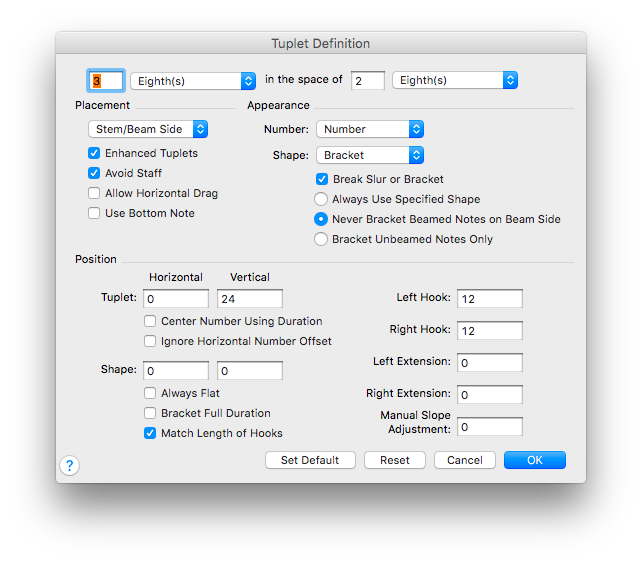Click Cancel to dismiss the dialog

coord(465,460)
